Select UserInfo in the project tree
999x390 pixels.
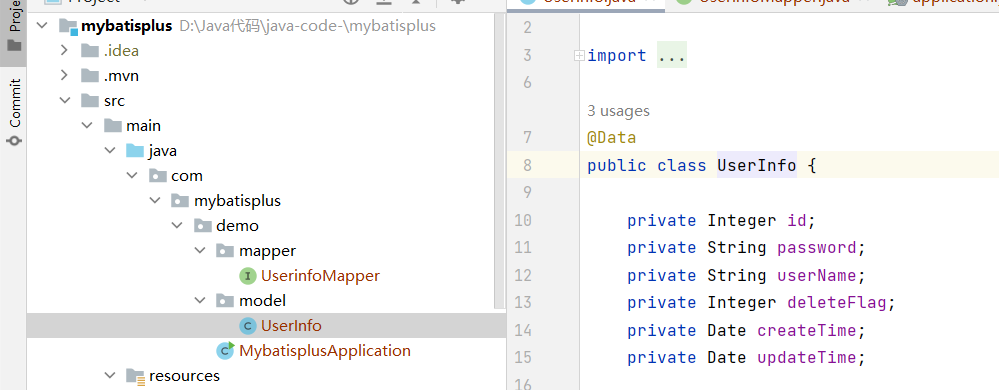[291, 326]
